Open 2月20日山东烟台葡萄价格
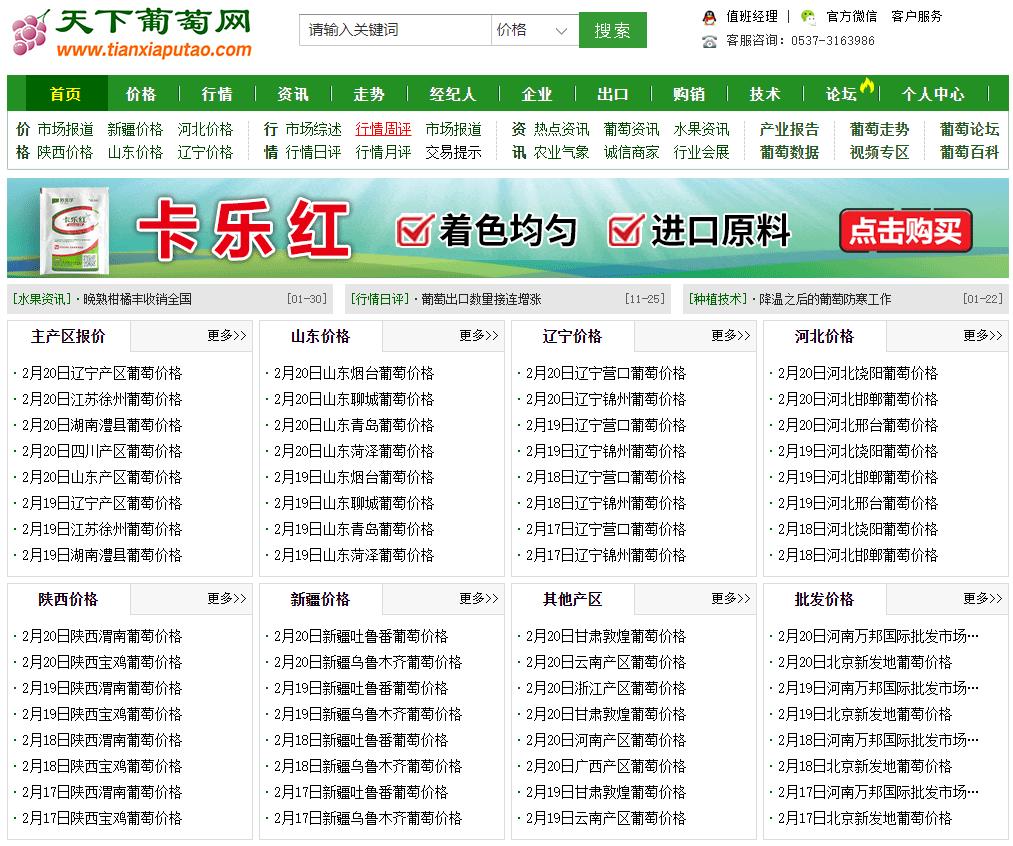Image resolution: width=1013 pixels, height=846 pixels. pyautogui.click(x=354, y=373)
